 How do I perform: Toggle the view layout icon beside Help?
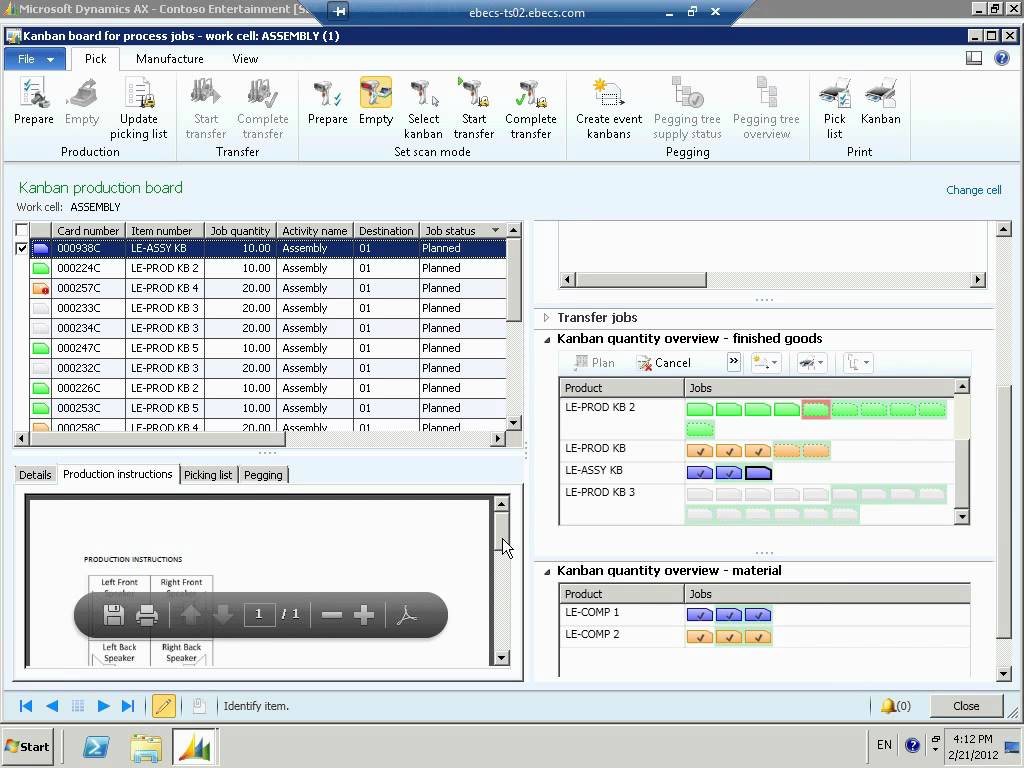pyautogui.click(x=974, y=58)
